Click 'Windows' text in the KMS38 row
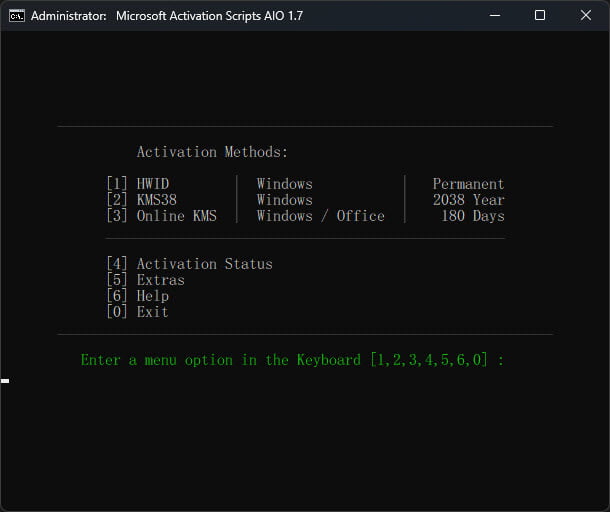 pos(284,200)
